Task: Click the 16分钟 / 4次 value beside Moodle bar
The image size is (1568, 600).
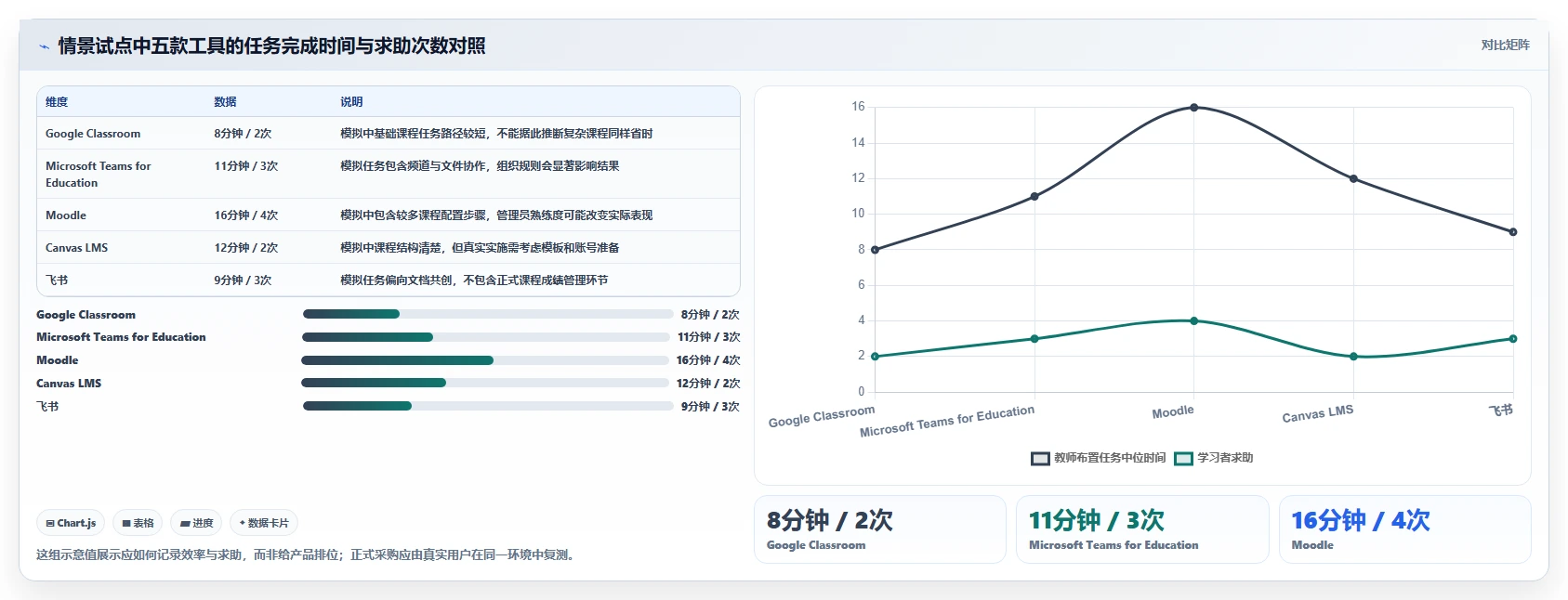Action: 708,360
